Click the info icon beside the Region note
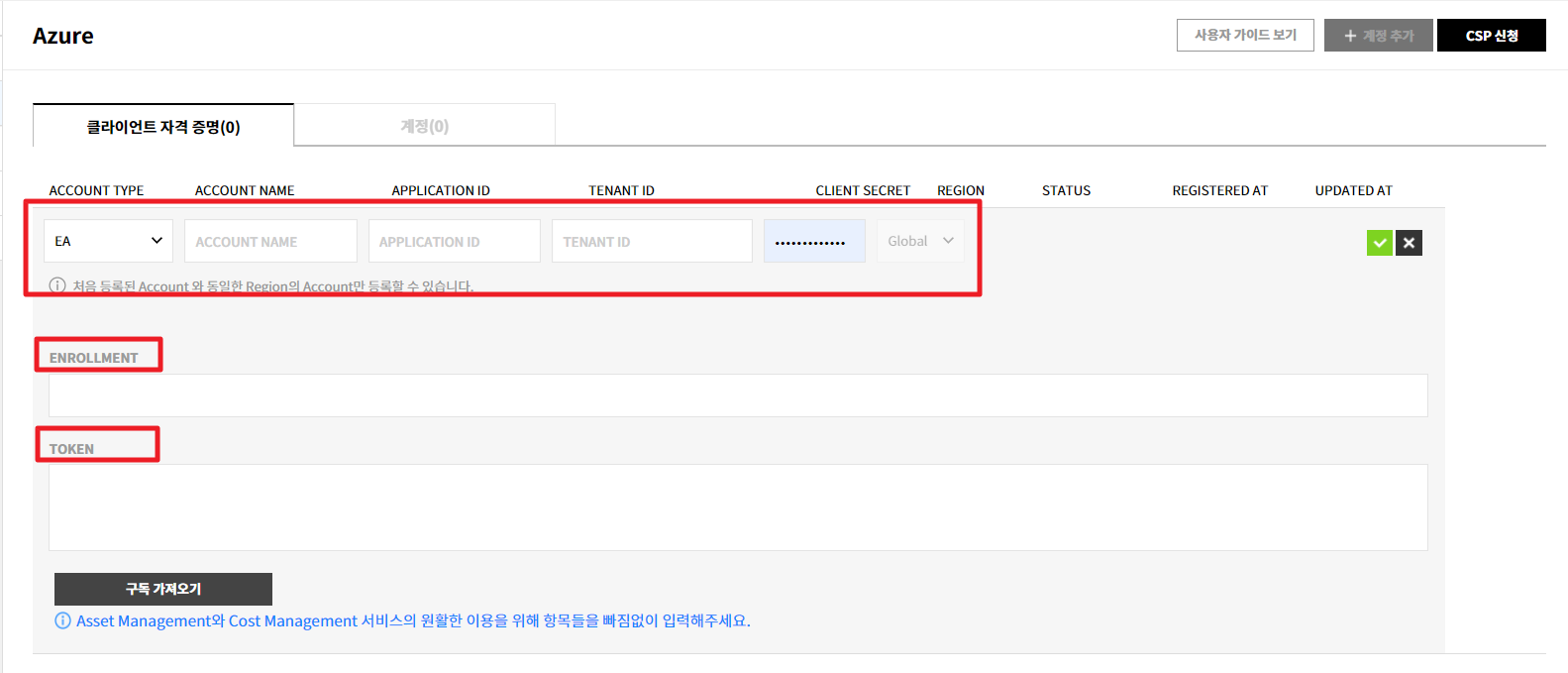This screenshot has height=673, width=1568. [x=57, y=285]
